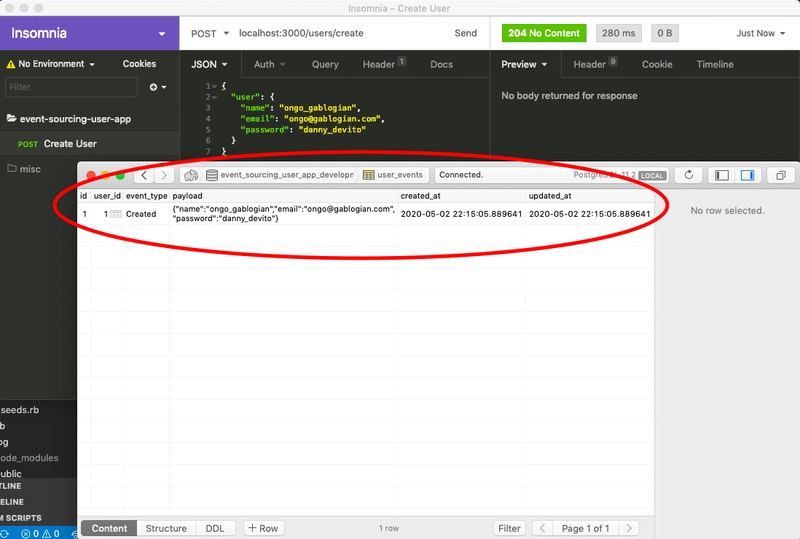Open the Preview response mode dropdown

(524, 64)
